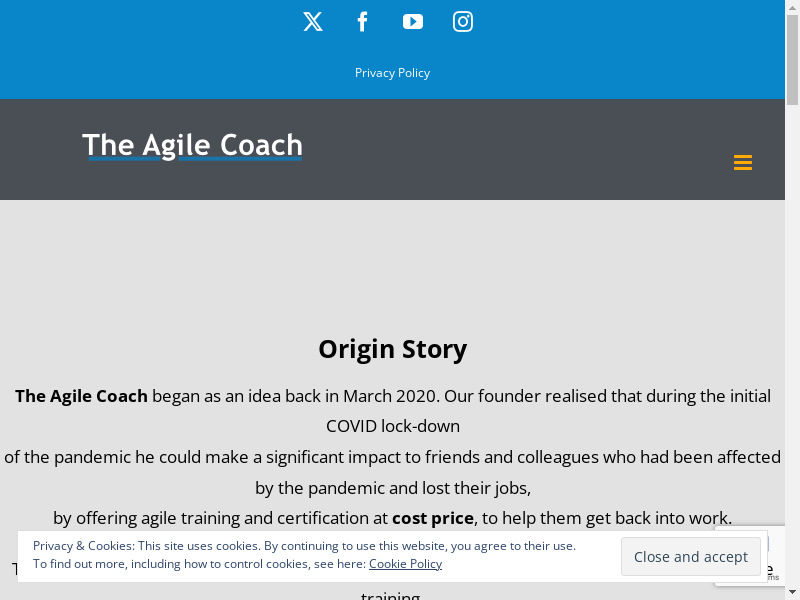This screenshot has height=600, width=800.
Task: Click the scrollbar track below the thumb
Action: click(792, 350)
